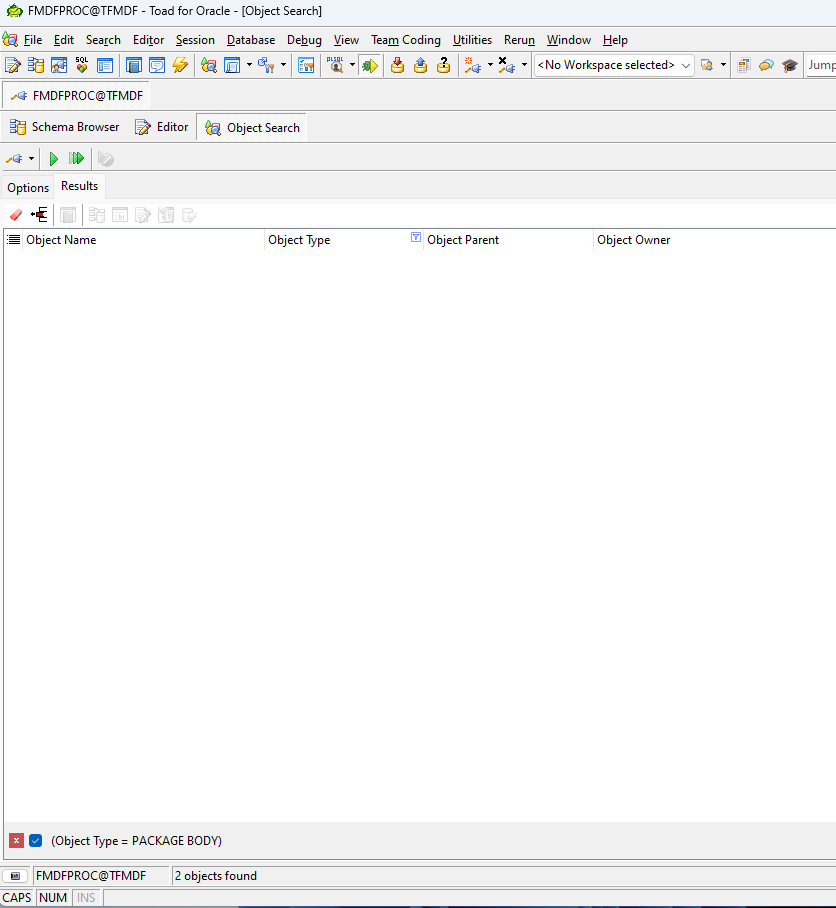Remove filter using red X button
This screenshot has height=908, width=836.
pyautogui.click(x=16, y=841)
